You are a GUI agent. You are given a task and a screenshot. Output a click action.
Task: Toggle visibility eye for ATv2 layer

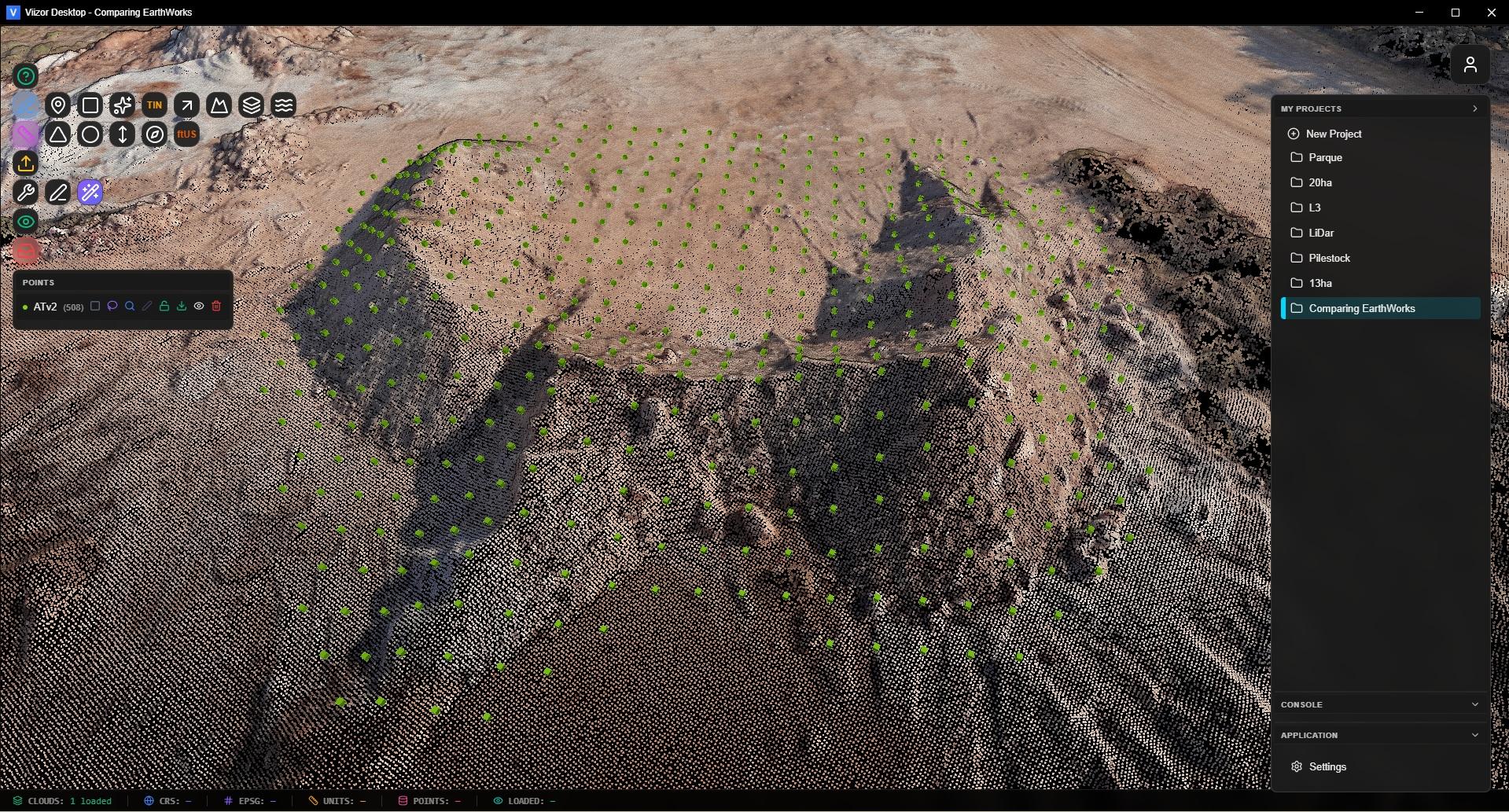[x=199, y=307]
